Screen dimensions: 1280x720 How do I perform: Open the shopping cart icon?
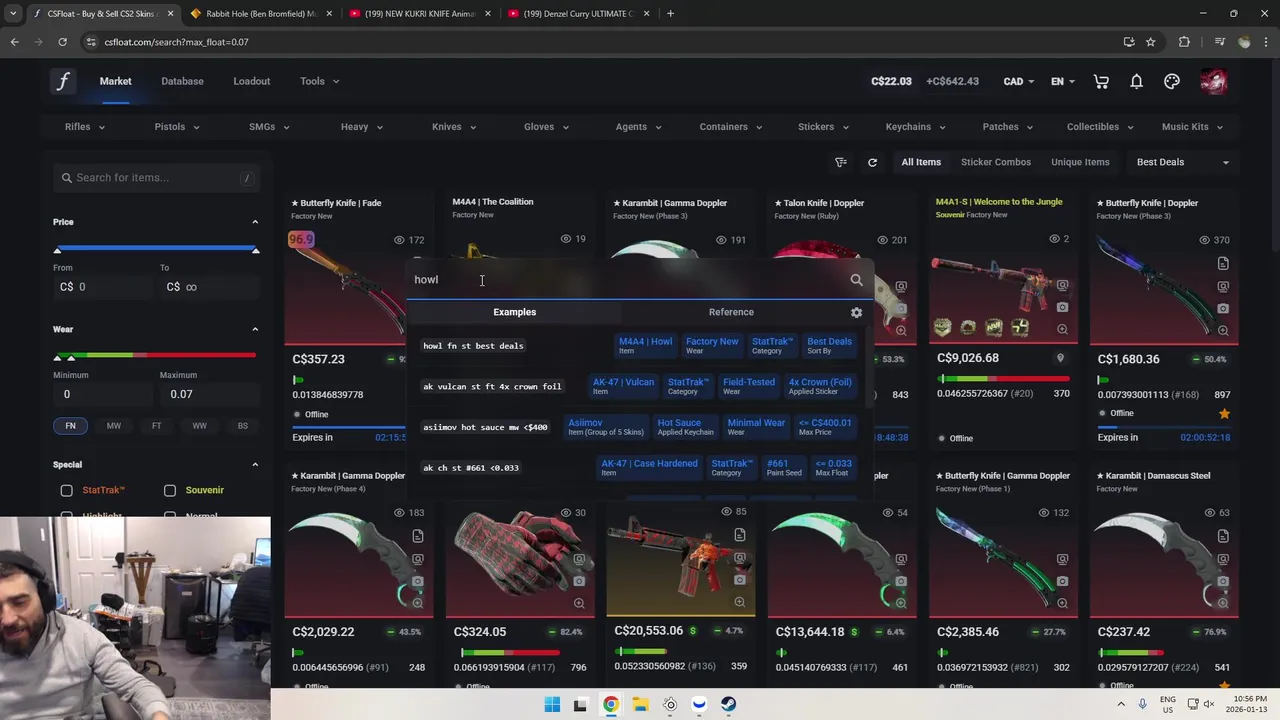pyautogui.click(x=1101, y=81)
